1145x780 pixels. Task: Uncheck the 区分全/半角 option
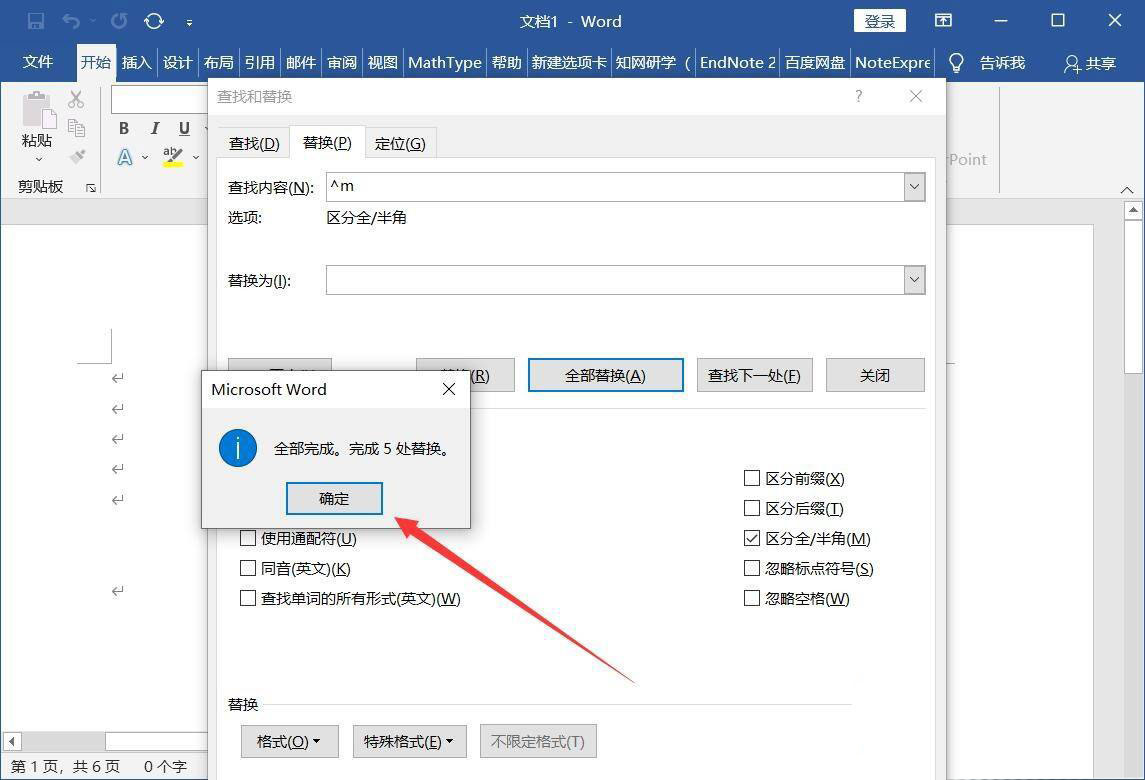pyautogui.click(x=751, y=538)
